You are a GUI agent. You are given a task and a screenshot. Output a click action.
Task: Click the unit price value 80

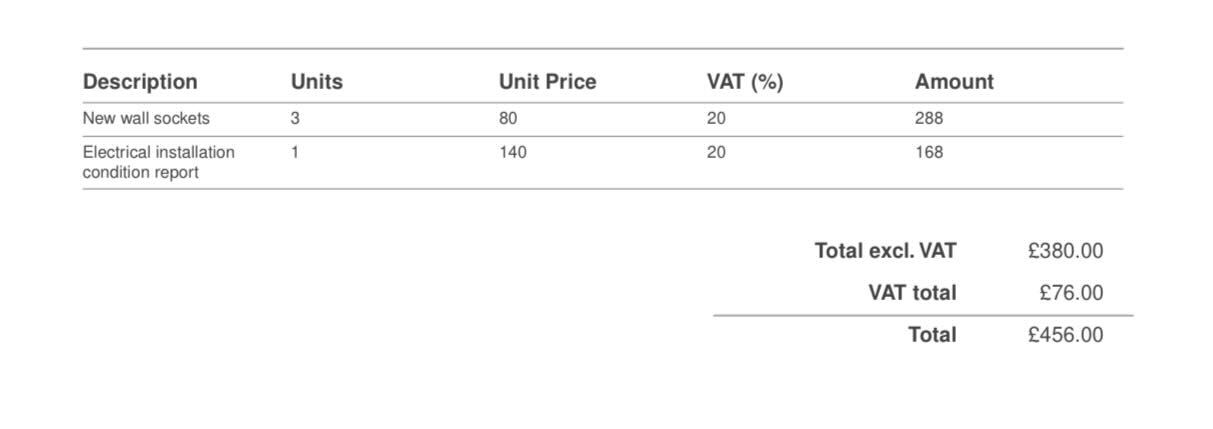pyautogui.click(x=508, y=118)
